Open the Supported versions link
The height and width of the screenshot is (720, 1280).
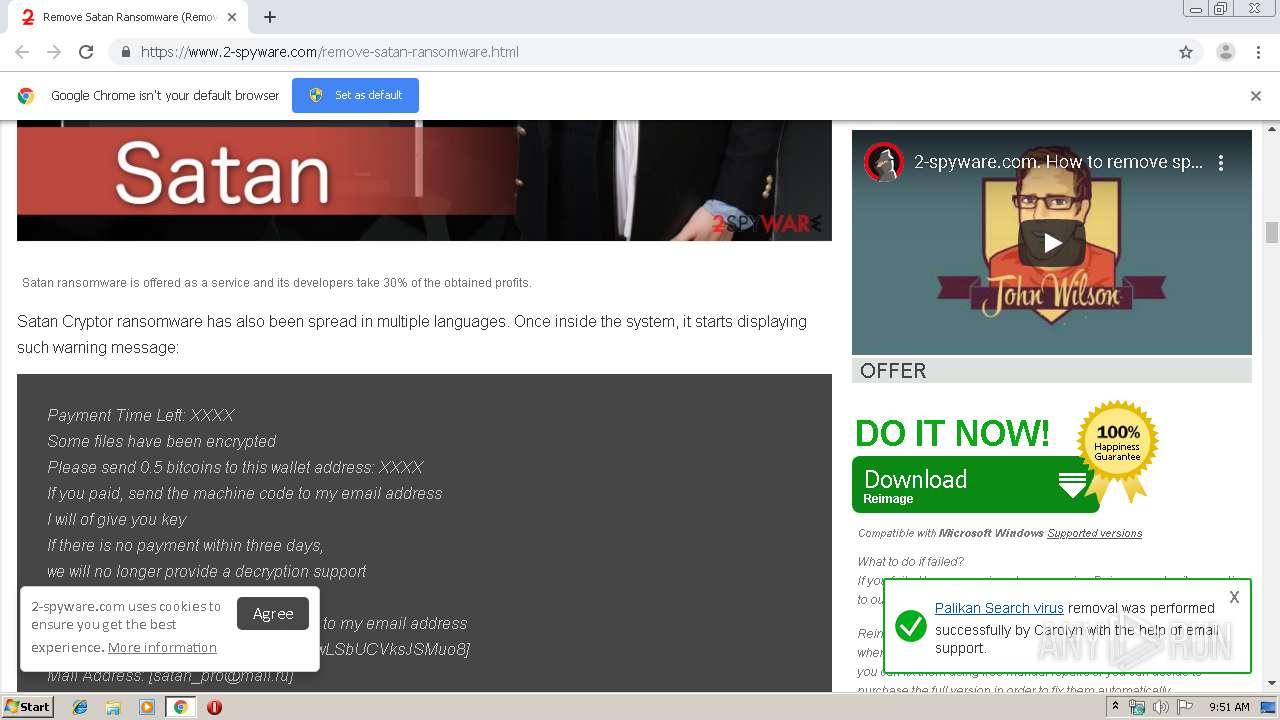pyautogui.click(x=1094, y=533)
